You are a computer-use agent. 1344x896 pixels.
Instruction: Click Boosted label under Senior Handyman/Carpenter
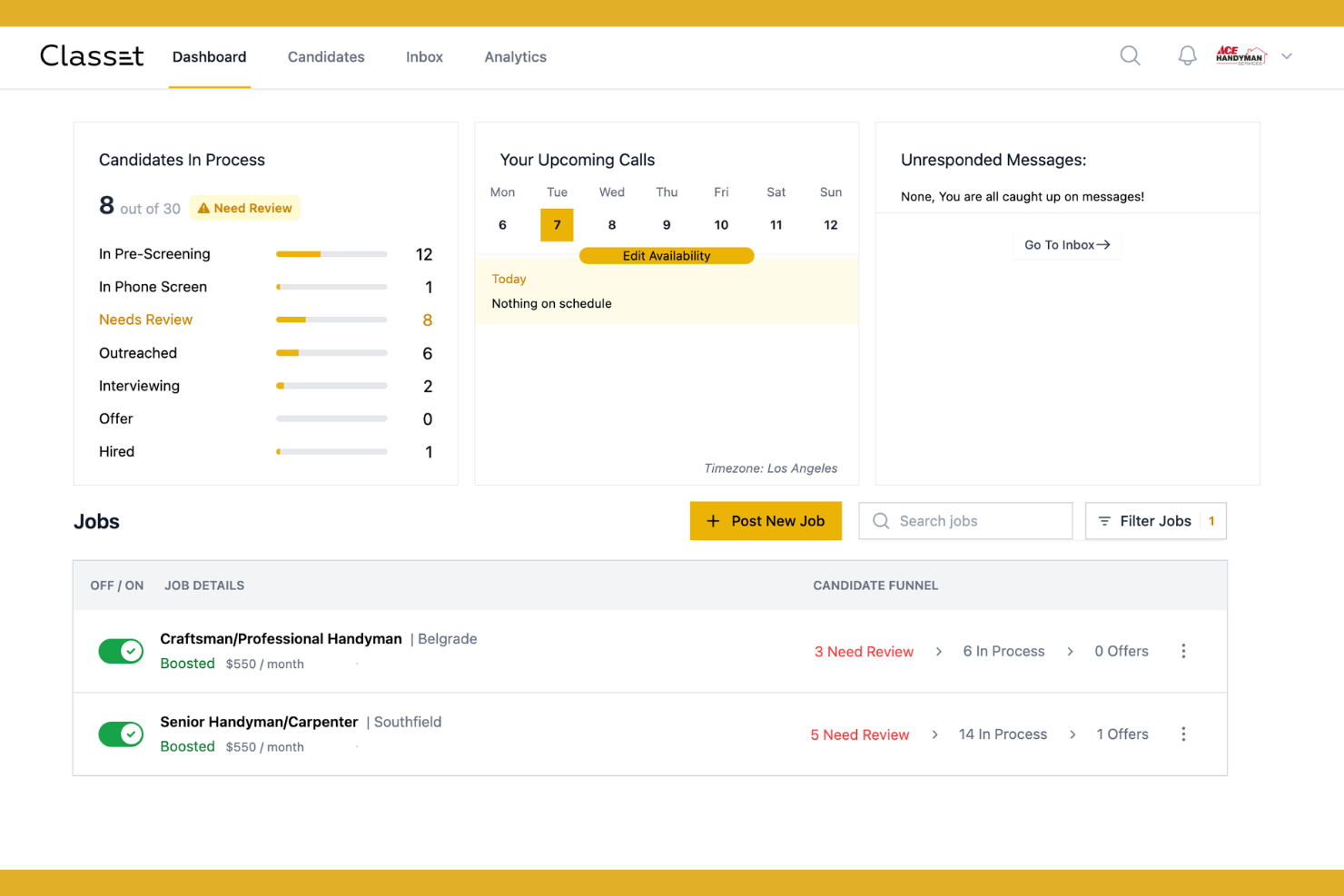[187, 746]
